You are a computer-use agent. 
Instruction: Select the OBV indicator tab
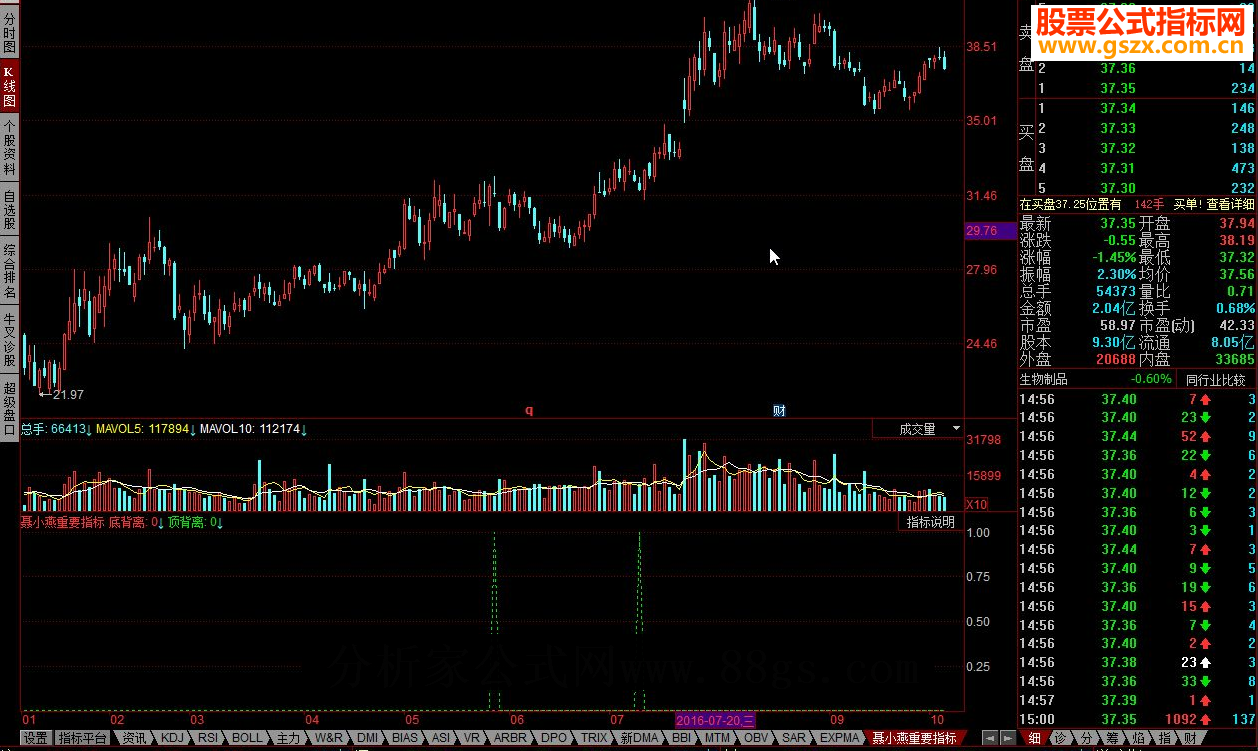(x=756, y=738)
